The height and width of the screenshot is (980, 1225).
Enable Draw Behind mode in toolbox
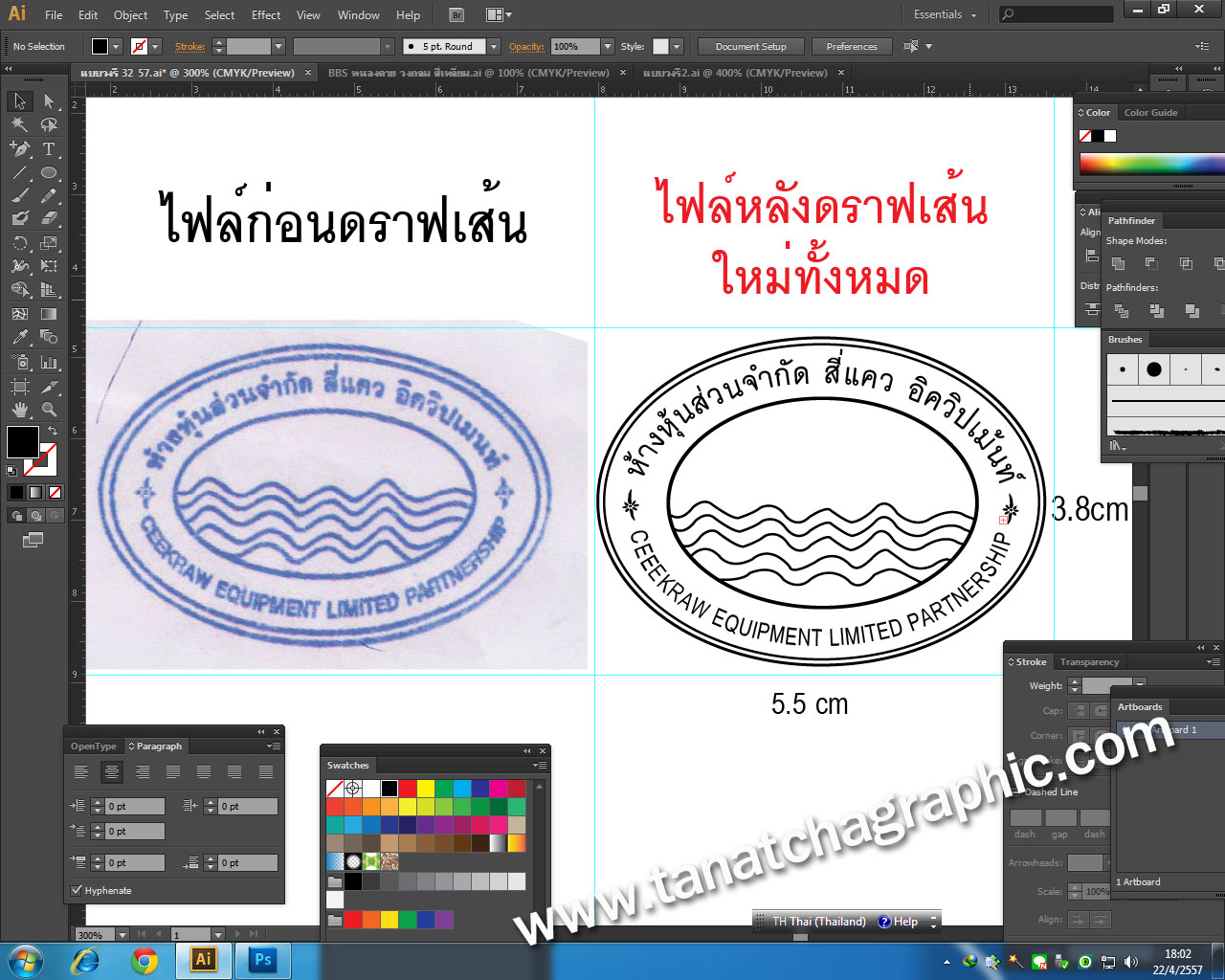[35, 516]
